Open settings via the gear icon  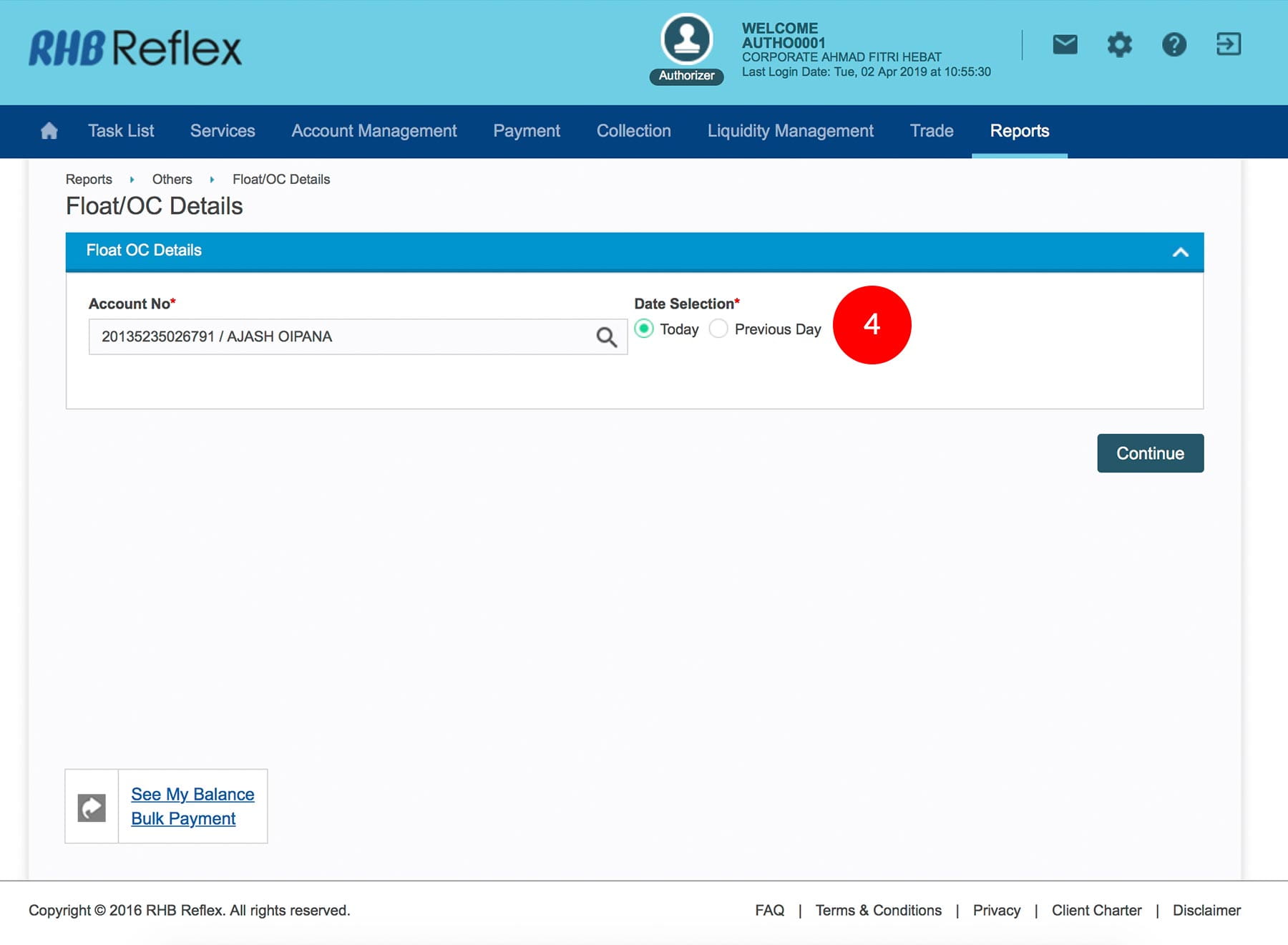(1119, 44)
